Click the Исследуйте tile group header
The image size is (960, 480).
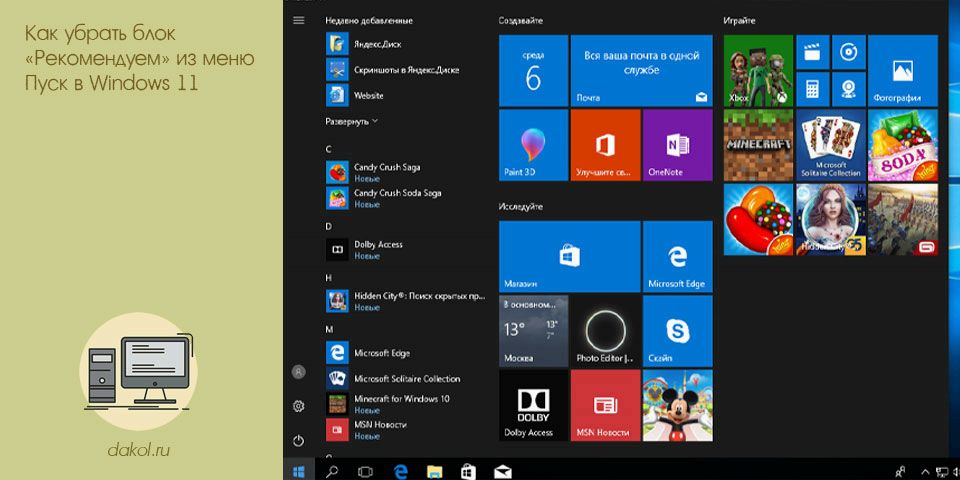[x=520, y=207]
